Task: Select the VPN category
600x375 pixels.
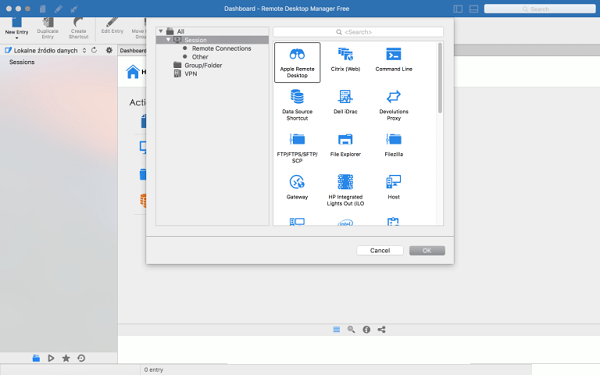Action: click(191, 73)
